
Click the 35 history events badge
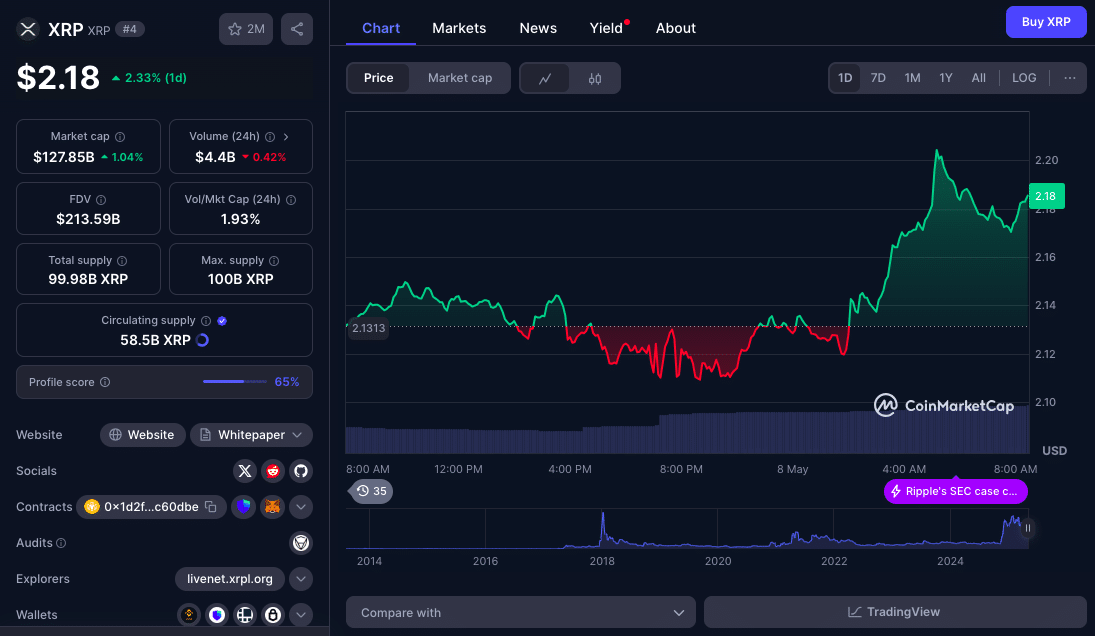pos(372,491)
